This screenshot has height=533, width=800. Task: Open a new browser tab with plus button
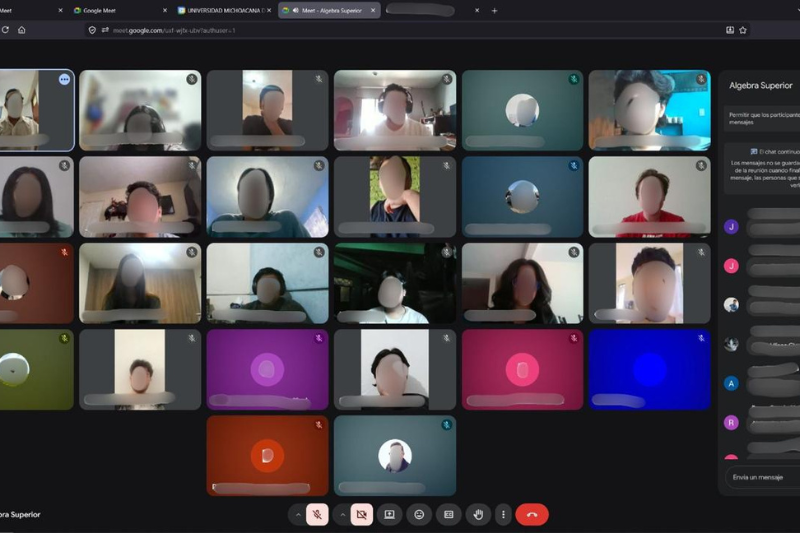pos(494,10)
